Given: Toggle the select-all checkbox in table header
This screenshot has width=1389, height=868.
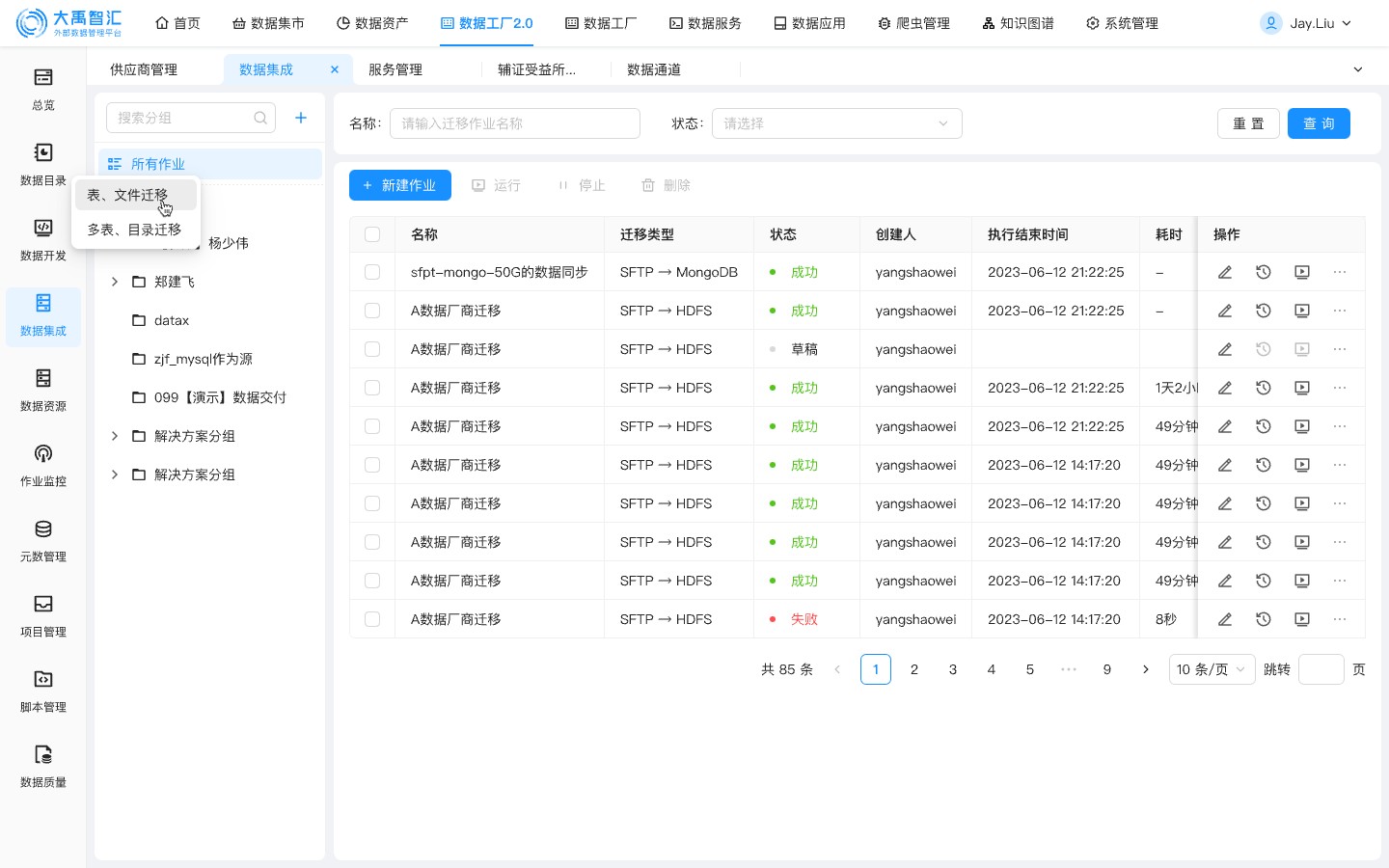Looking at the screenshot, I should 372,234.
